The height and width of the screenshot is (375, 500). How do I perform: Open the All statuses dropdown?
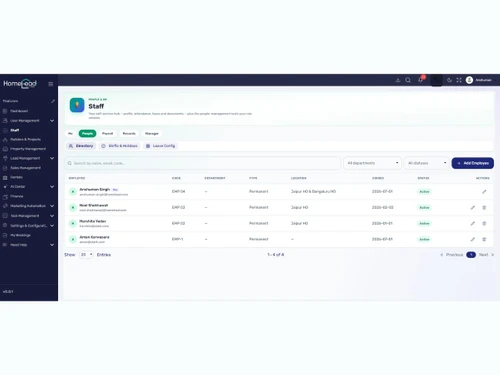point(427,163)
